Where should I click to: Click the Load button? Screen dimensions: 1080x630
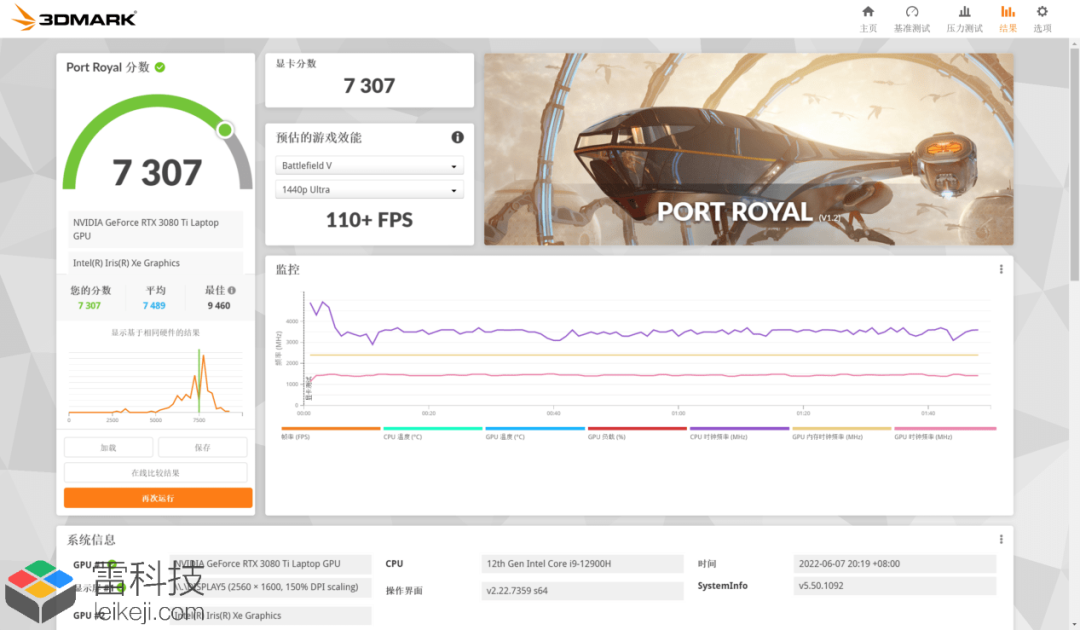click(109, 448)
